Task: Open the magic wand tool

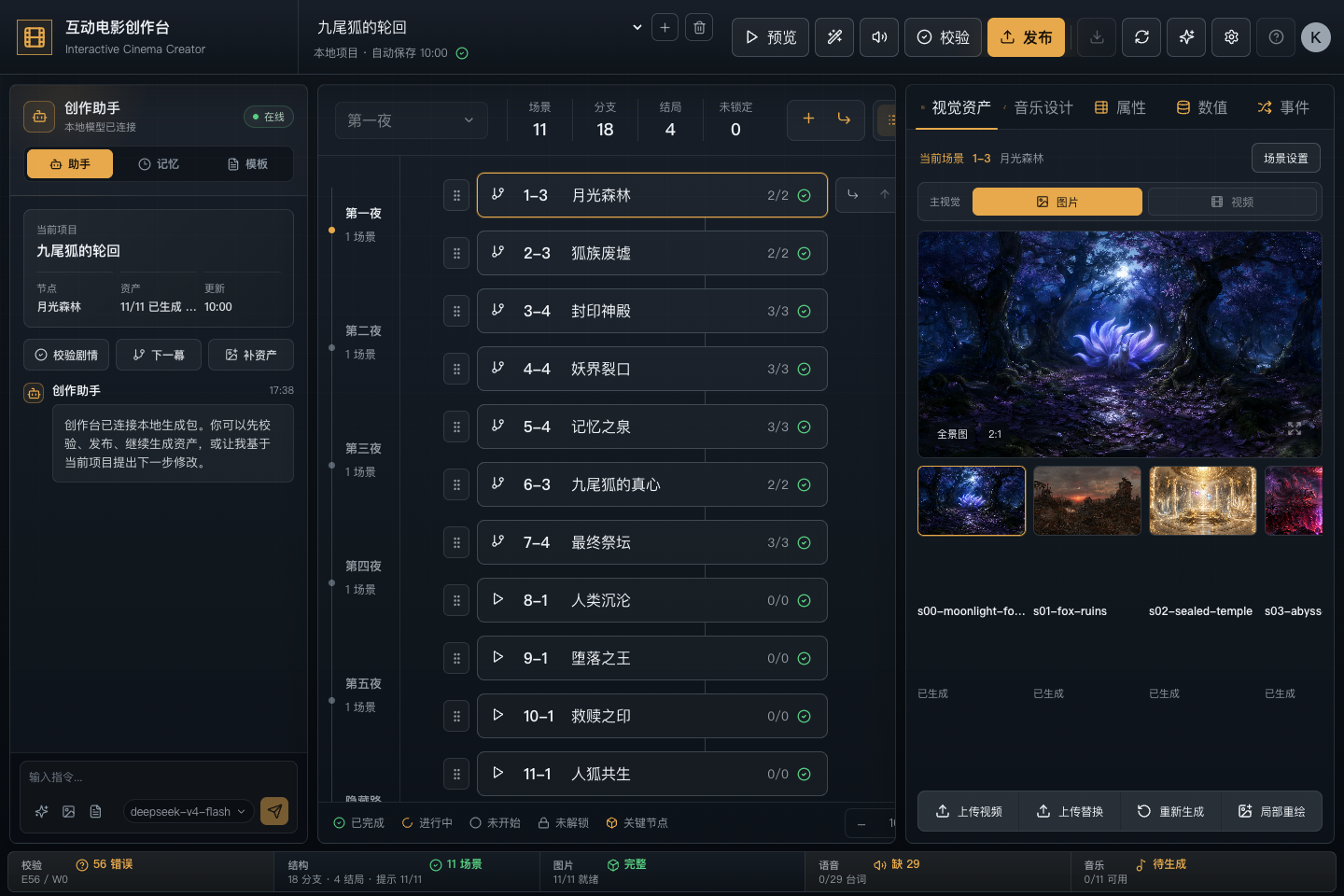Action: 834,37
